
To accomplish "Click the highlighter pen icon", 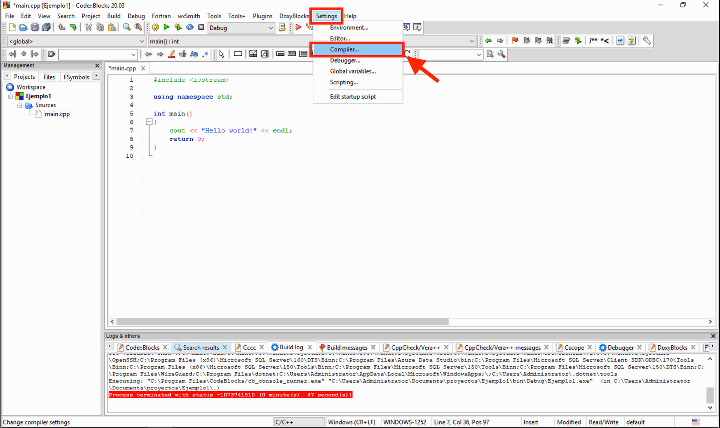I will pyautogui.click(x=171, y=54).
